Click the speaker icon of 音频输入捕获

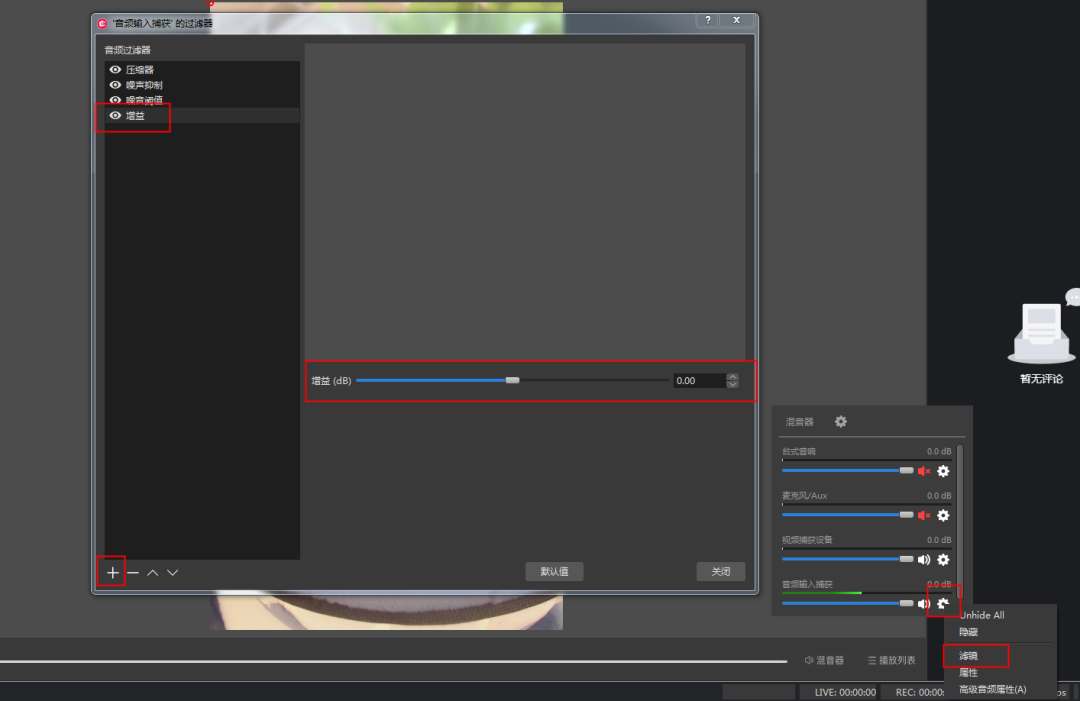(923, 602)
